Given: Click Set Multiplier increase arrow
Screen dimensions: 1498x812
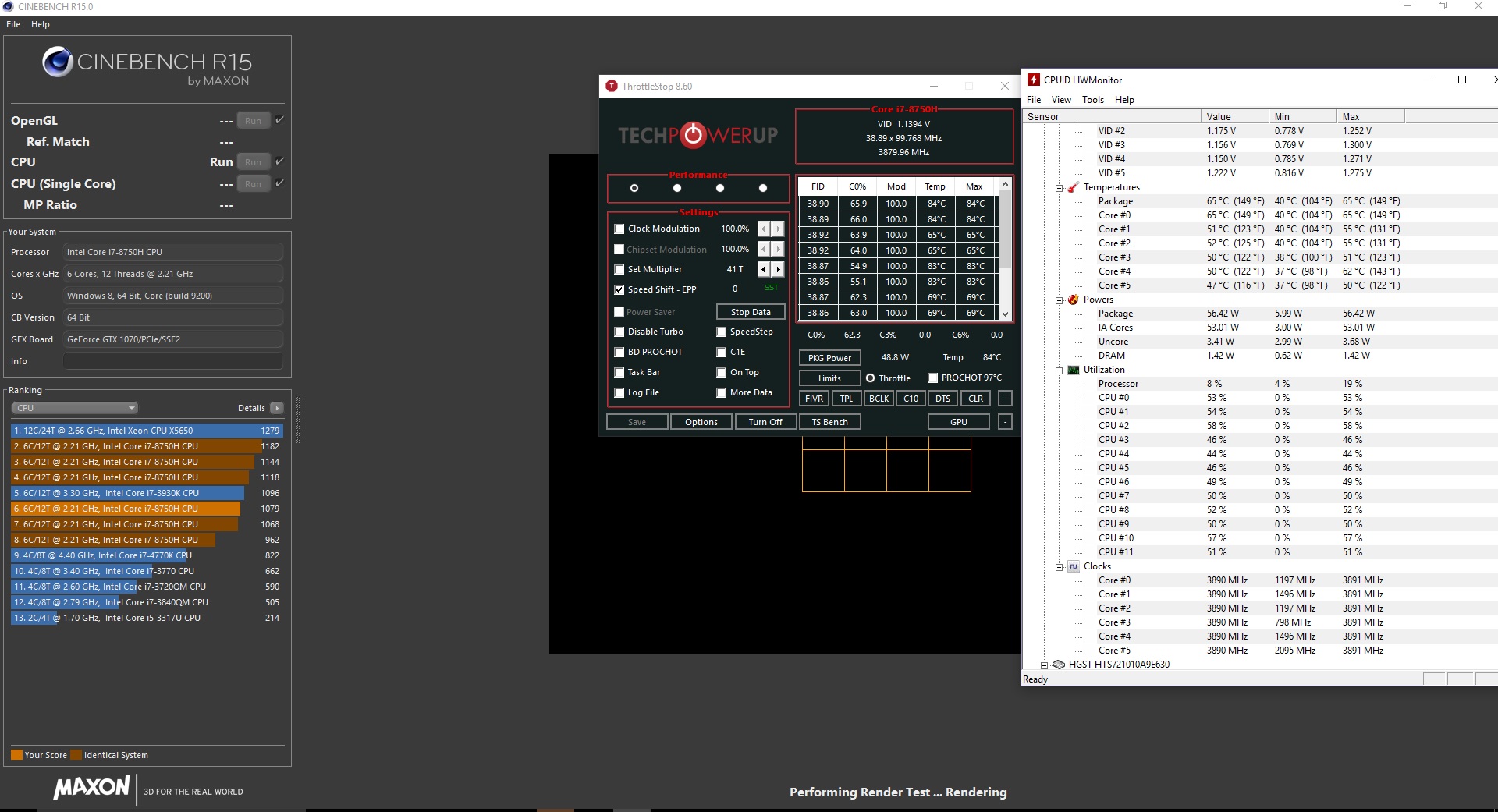Looking at the screenshot, I should click(x=778, y=269).
